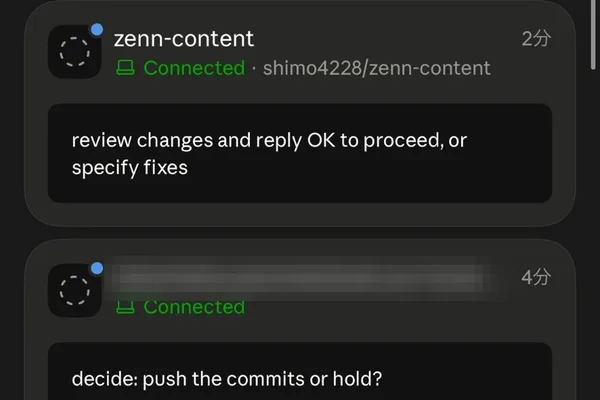
Task: Tap the Connected status in first card
Action: click(x=194, y=68)
